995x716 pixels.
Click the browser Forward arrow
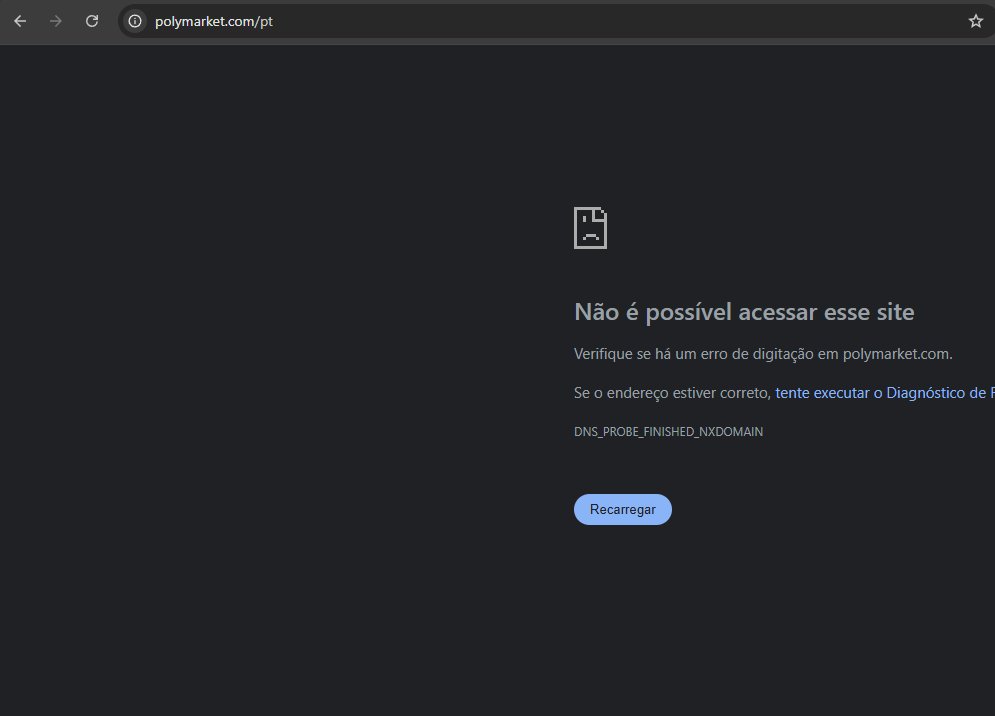tap(56, 21)
